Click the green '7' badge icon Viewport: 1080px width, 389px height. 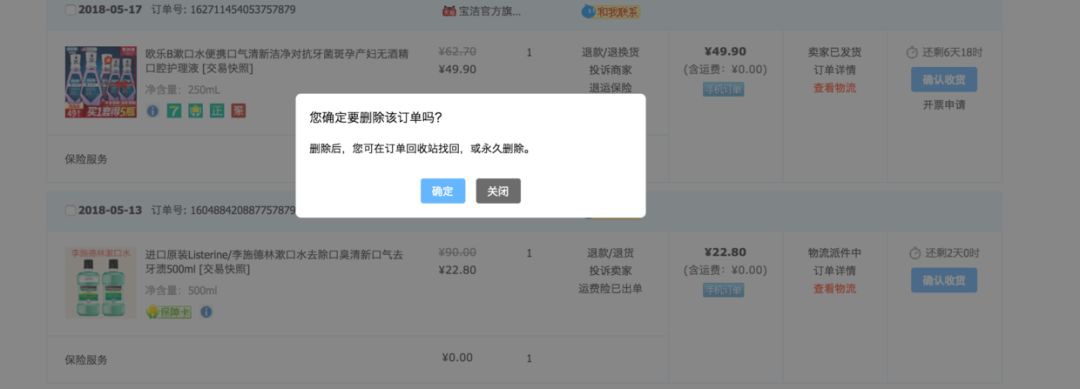pos(174,111)
